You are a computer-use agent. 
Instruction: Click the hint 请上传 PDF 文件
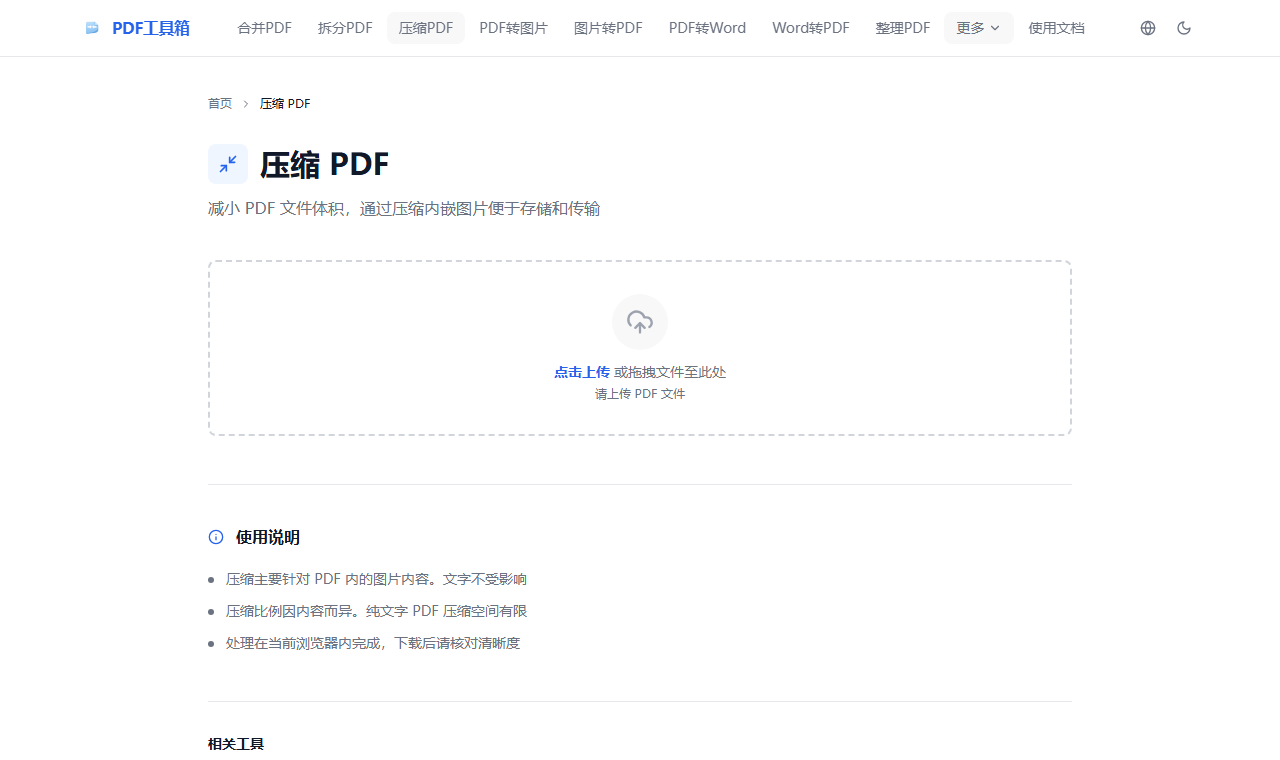tap(640, 394)
